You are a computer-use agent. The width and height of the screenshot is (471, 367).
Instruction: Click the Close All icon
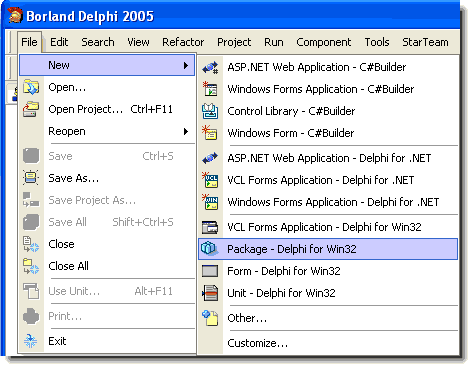tap(31, 266)
